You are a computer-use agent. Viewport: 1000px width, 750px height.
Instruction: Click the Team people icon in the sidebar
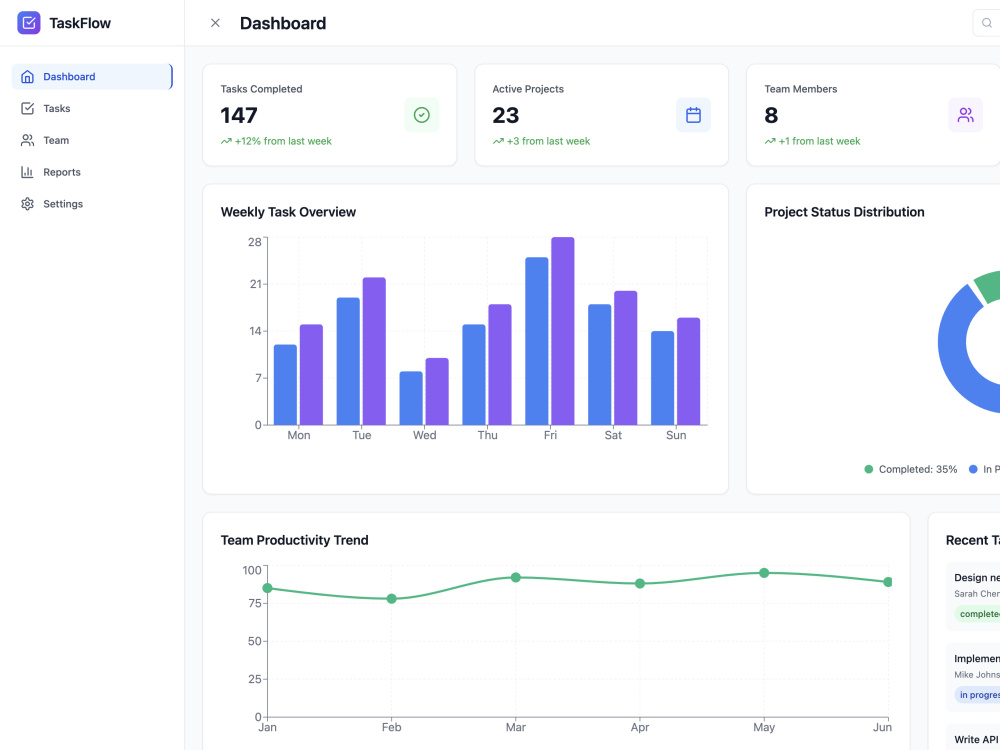click(x=27, y=140)
